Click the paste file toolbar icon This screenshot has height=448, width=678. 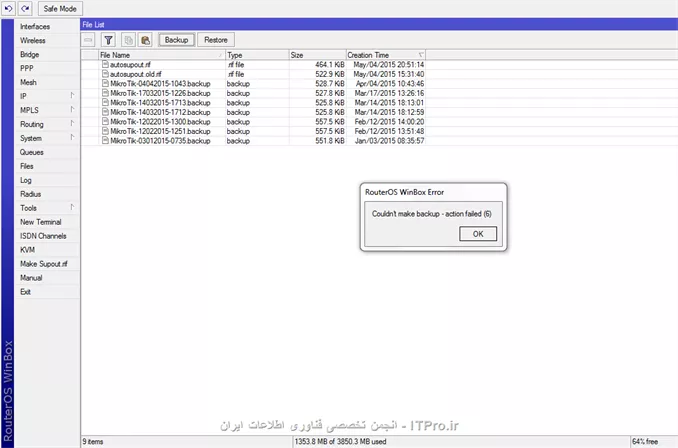point(146,40)
